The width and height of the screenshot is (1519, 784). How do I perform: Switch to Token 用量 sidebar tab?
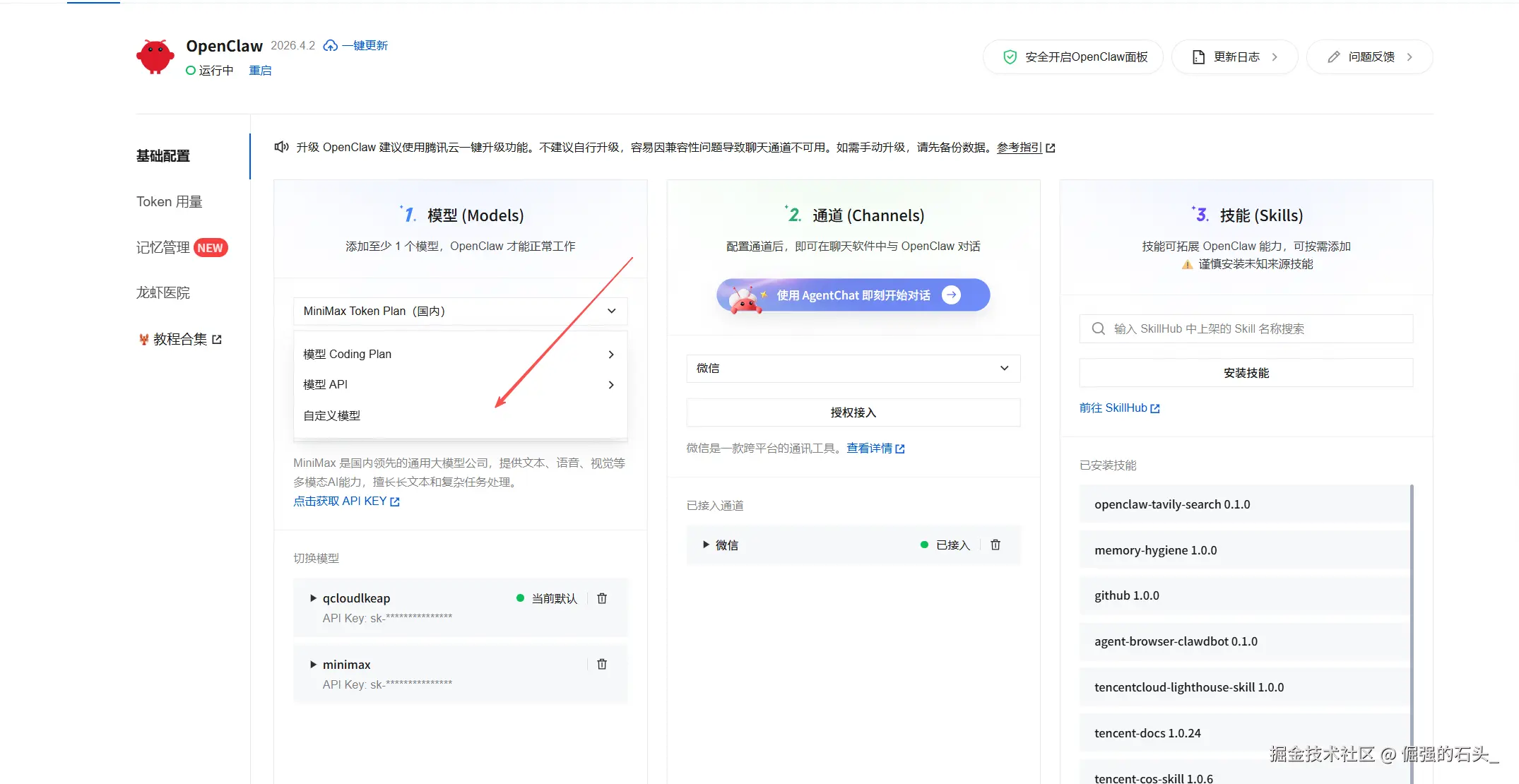coord(170,201)
